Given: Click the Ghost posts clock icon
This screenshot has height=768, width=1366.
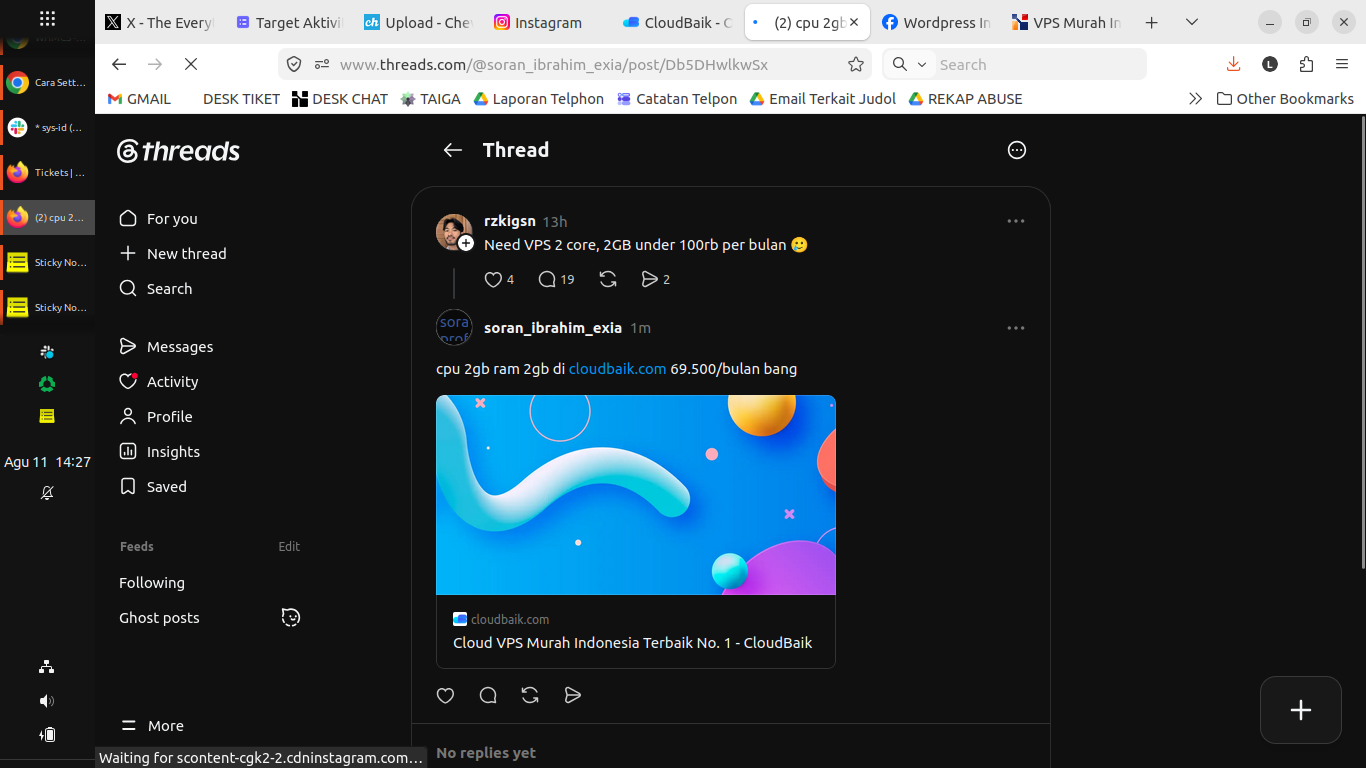Looking at the screenshot, I should (291, 617).
